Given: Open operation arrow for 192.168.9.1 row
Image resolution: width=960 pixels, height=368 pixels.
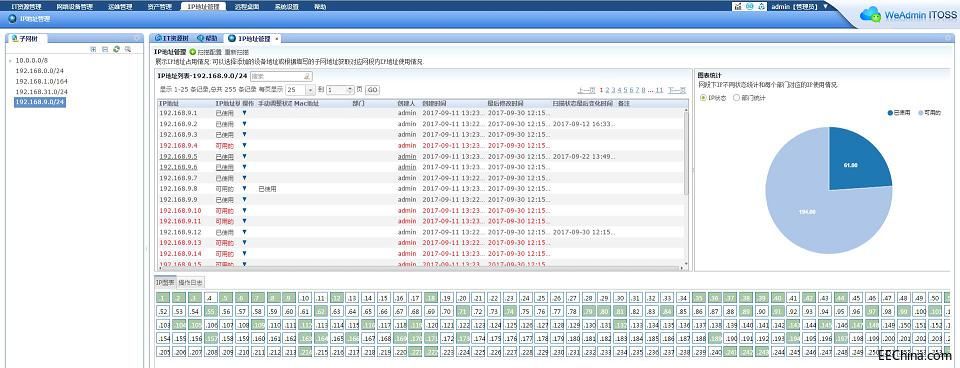Looking at the screenshot, I should tap(245, 113).
